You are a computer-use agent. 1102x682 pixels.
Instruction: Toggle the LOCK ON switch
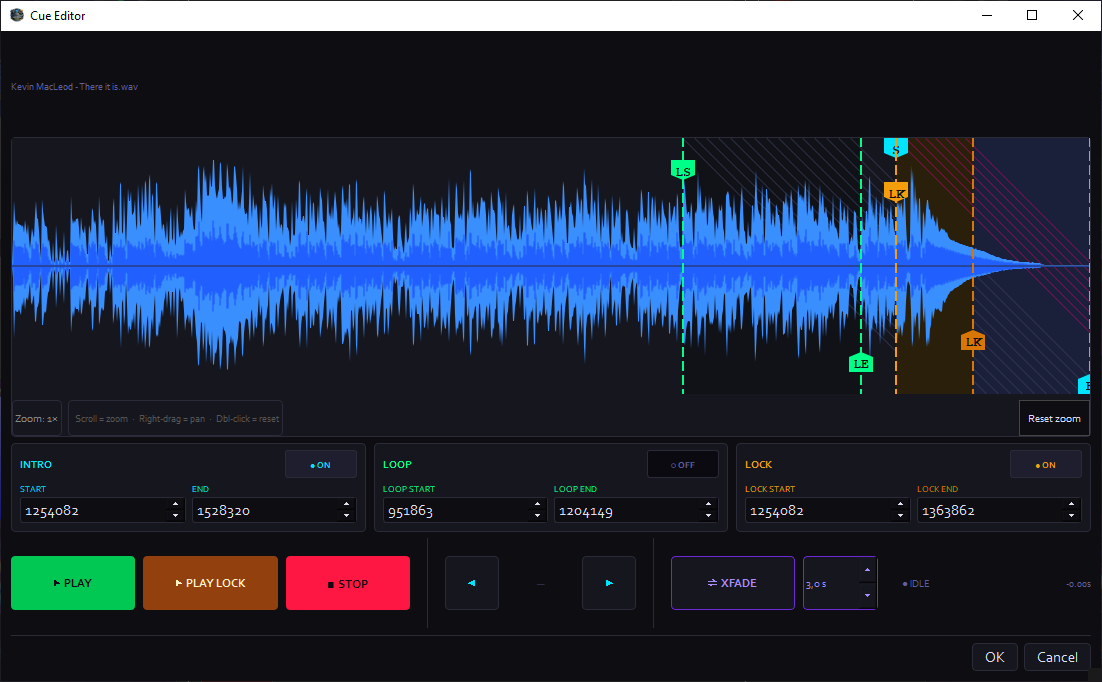coord(1045,465)
